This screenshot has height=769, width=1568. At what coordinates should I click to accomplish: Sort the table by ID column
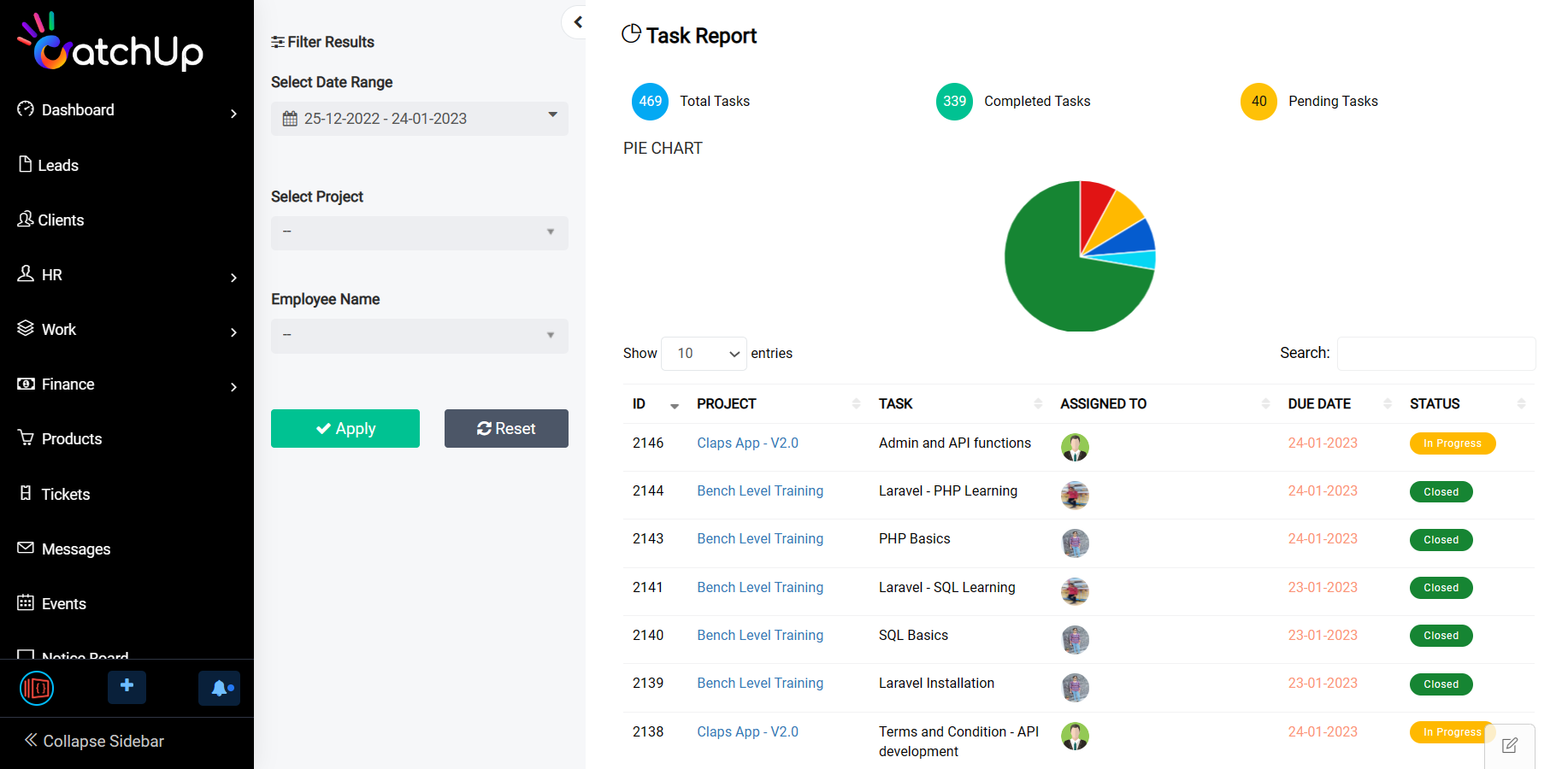(656, 404)
